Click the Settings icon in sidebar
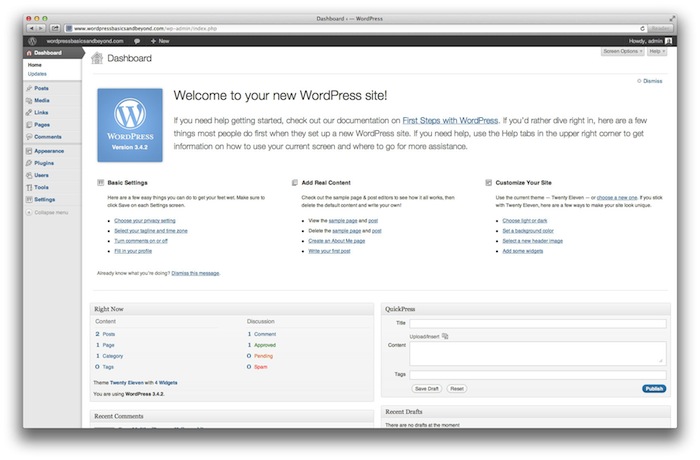Viewport: 700px width, 460px height. (x=29, y=200)
